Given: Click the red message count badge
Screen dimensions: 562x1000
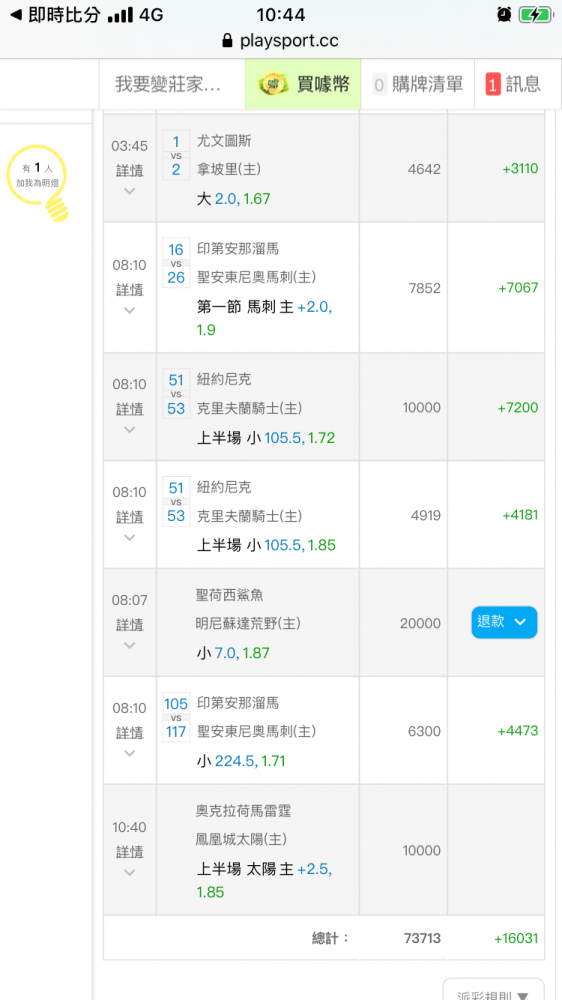Looking at the screenshot, I should (492, 84).
